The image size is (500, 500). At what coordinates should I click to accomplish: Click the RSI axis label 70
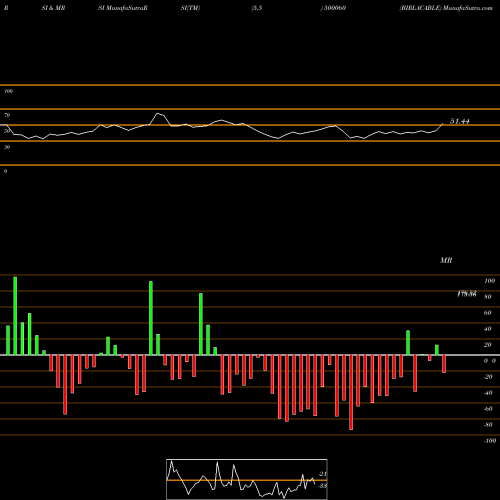click(7, 115)
